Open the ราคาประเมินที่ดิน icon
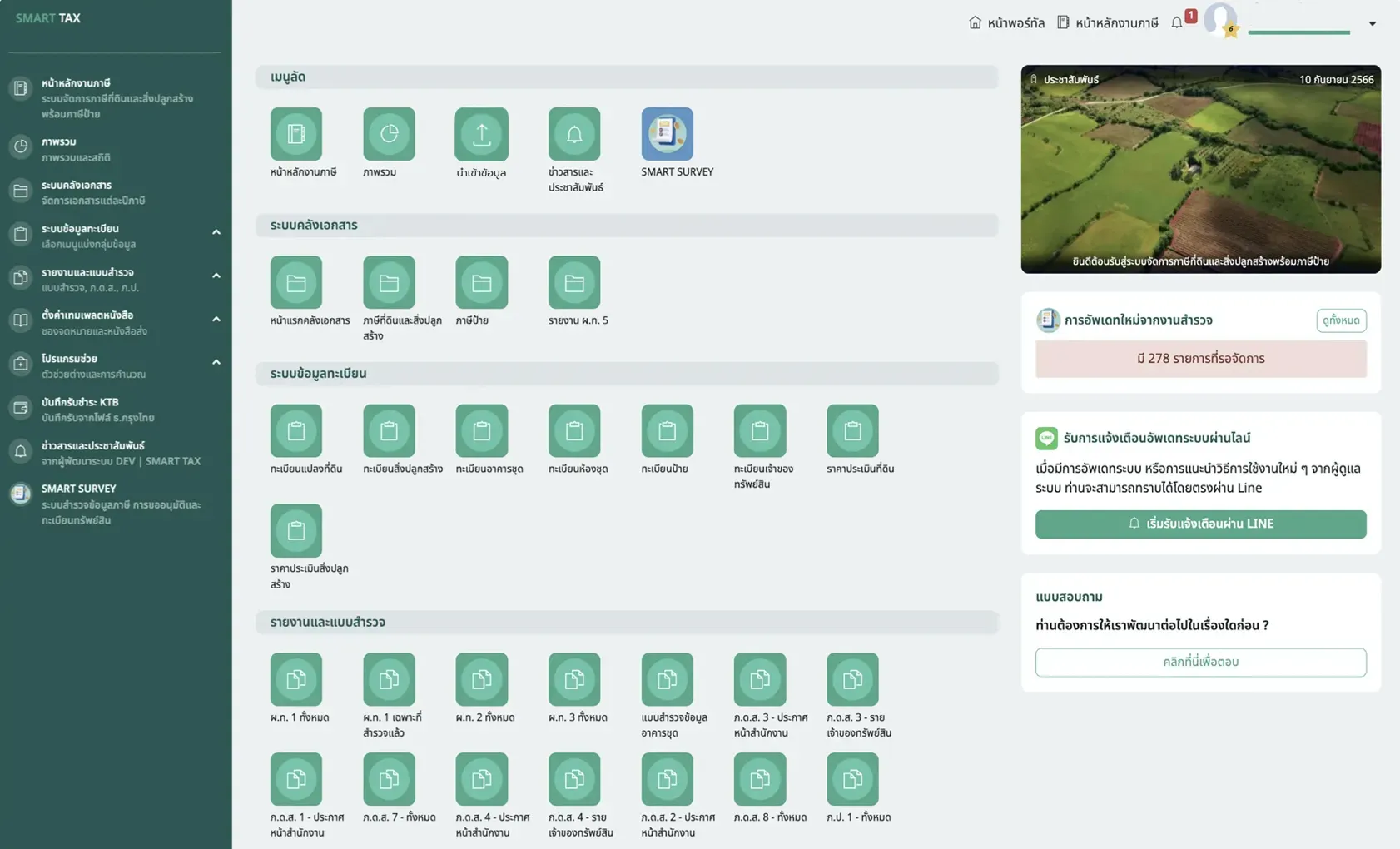 [852, 430]
